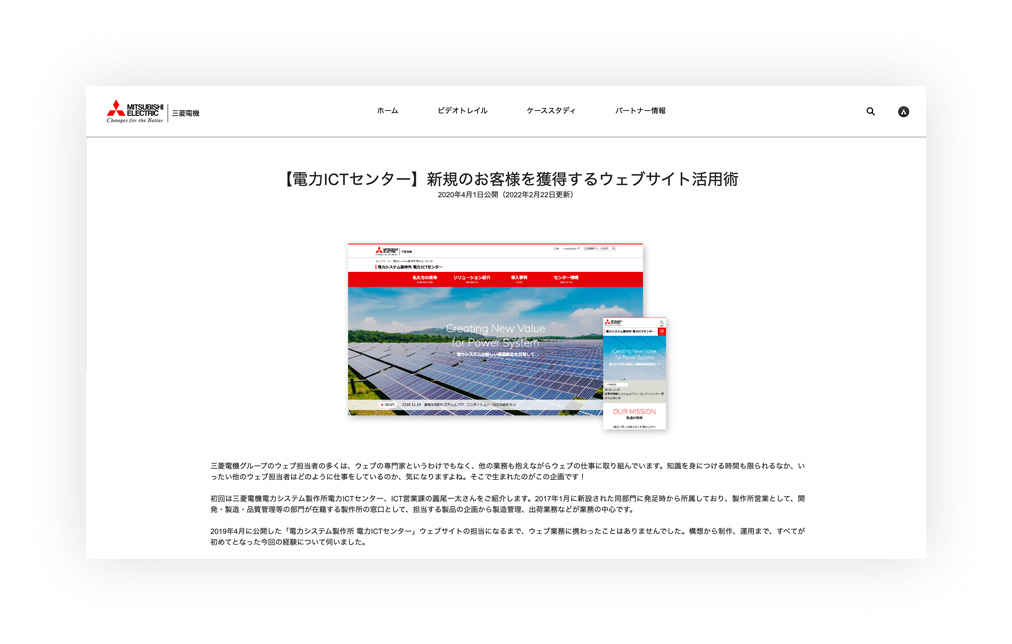Click the paragraph starting 三菱電機グループのウェブ担当者
This screenshot has width=1012, height=644.
tap(507, 471)
